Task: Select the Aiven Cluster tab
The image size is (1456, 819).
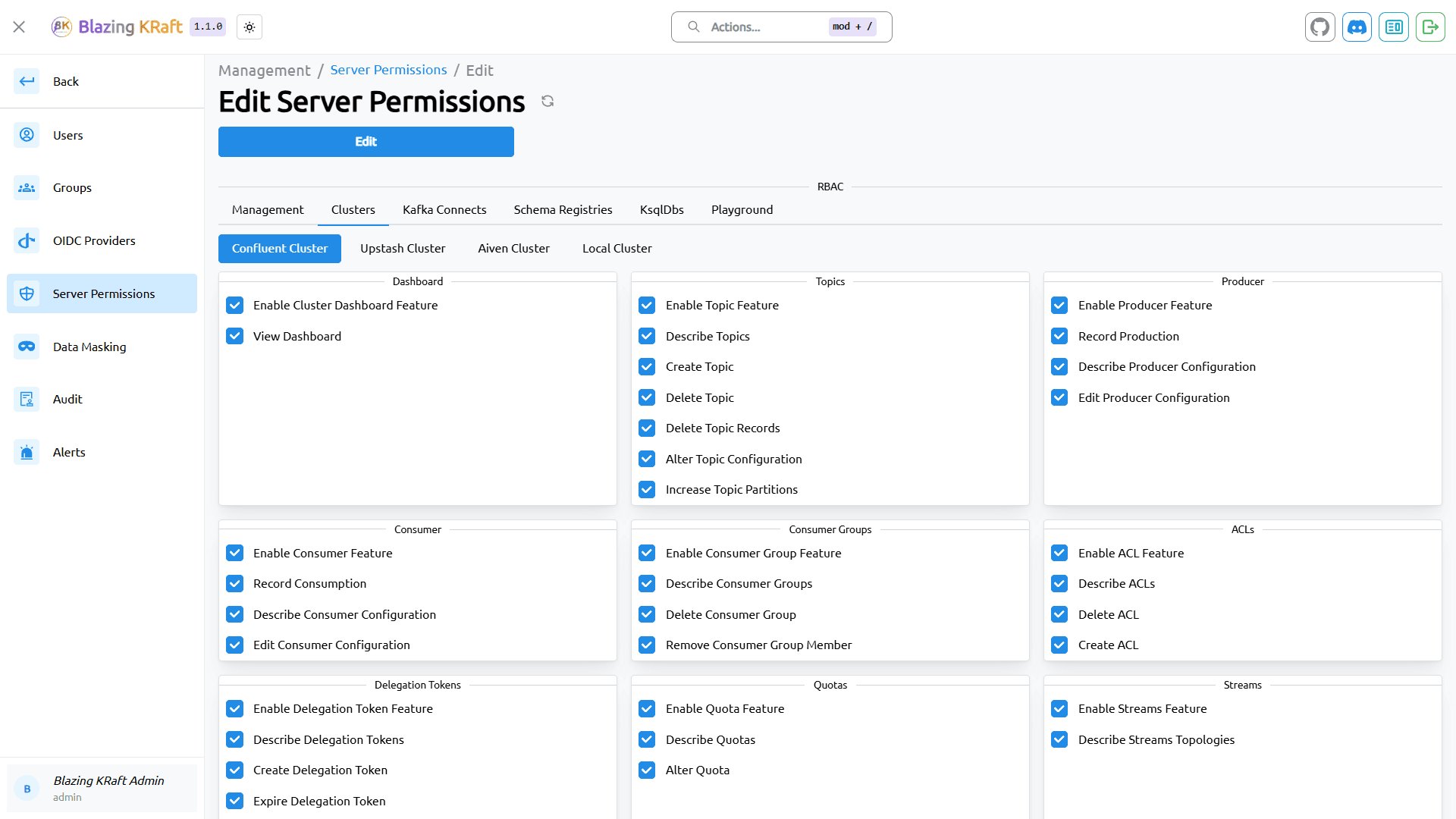Action: click(x=513, y=248)
